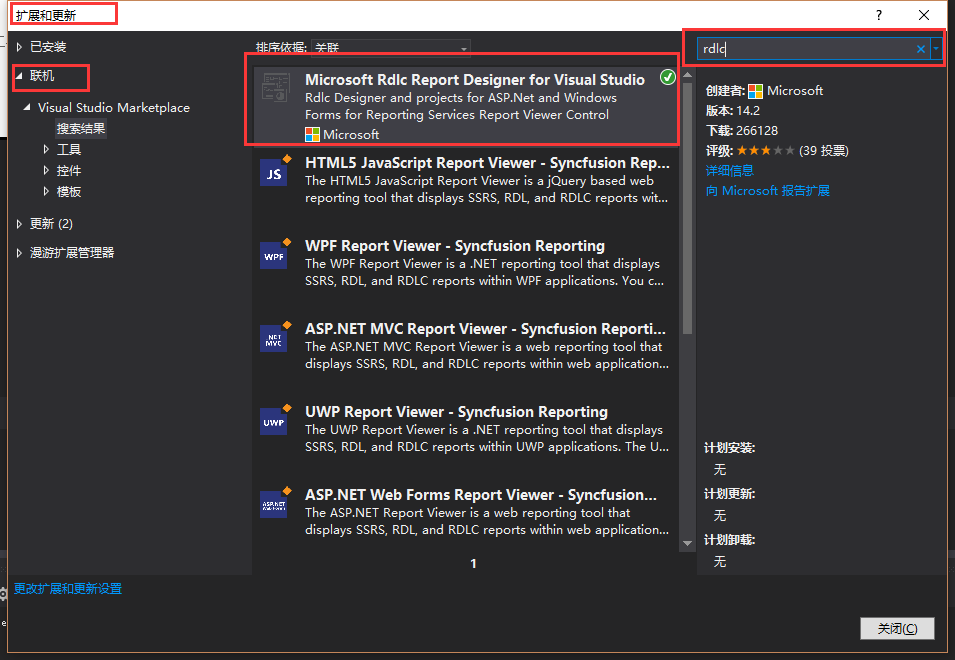Viewport: 955px width, 660px height.
Task: Click the rating stars in details pane
Action: [765, 150]
